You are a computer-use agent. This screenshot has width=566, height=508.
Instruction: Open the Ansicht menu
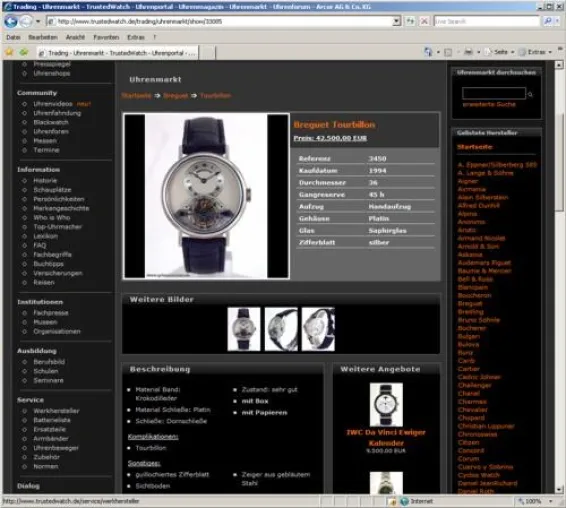pyautogui.click(x=75, y=37)
